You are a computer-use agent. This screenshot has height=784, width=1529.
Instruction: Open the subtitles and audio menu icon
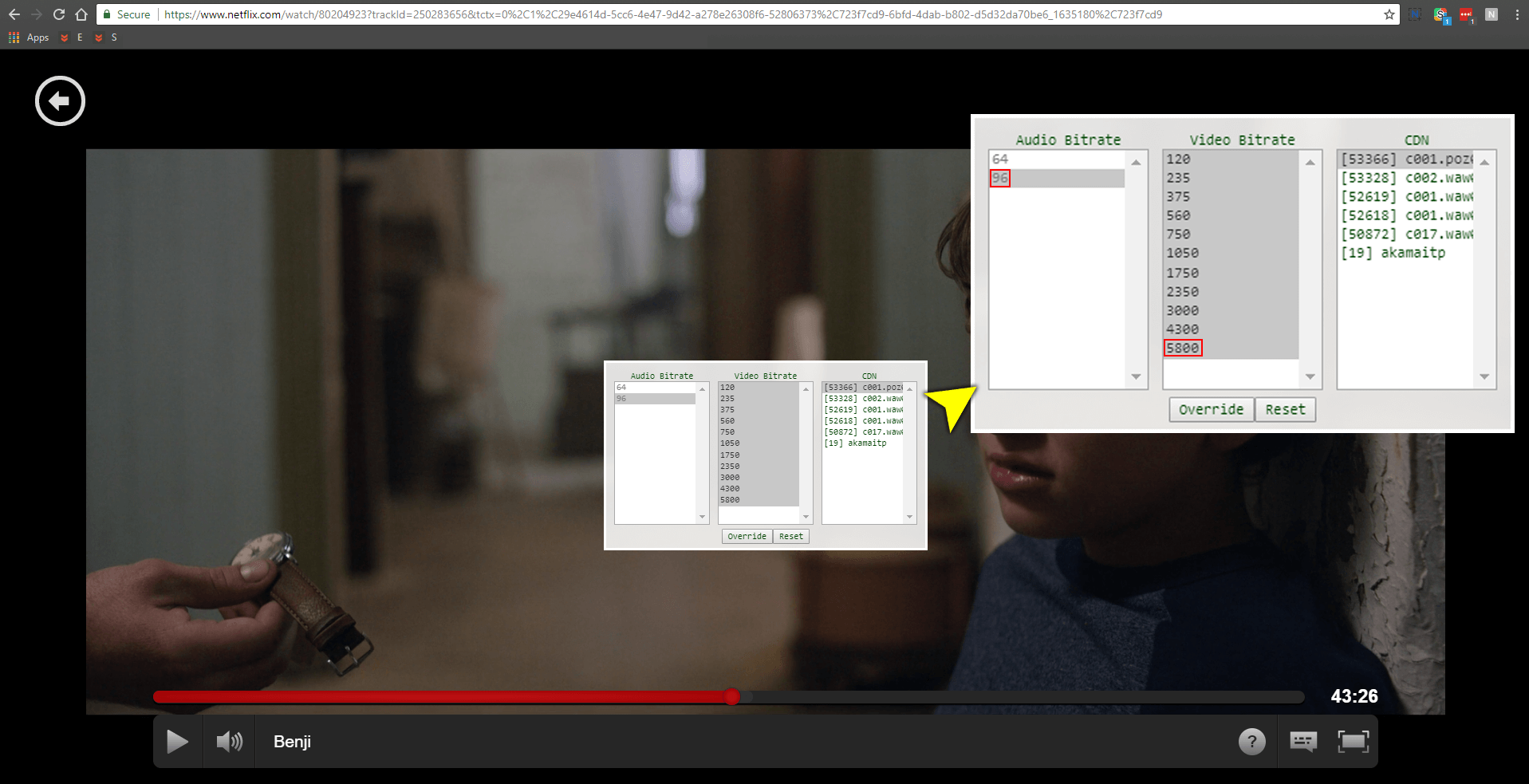coord(1303,742)
